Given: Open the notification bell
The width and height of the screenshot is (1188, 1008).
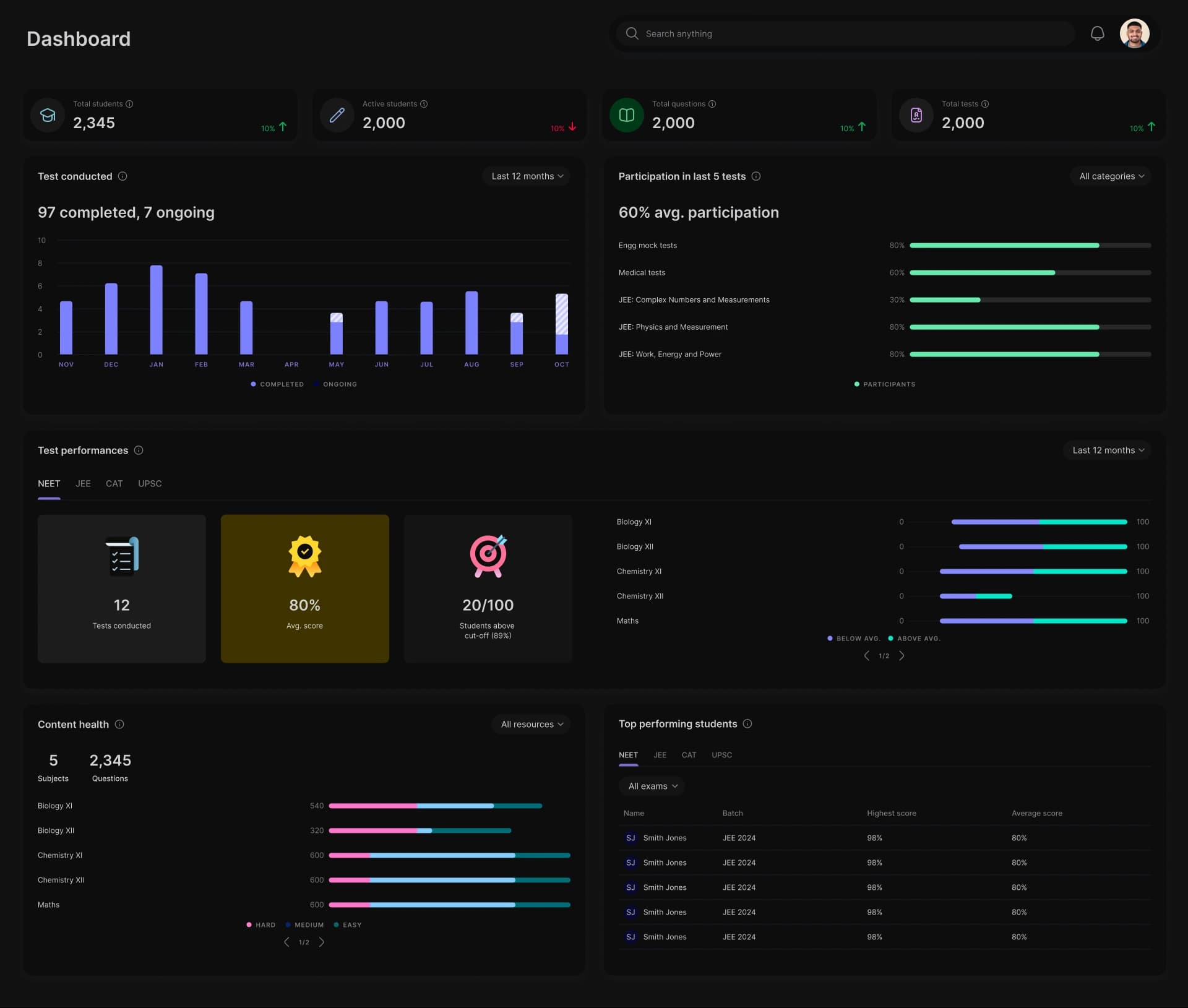Looking at the screenshot, I should point(1098,33).
